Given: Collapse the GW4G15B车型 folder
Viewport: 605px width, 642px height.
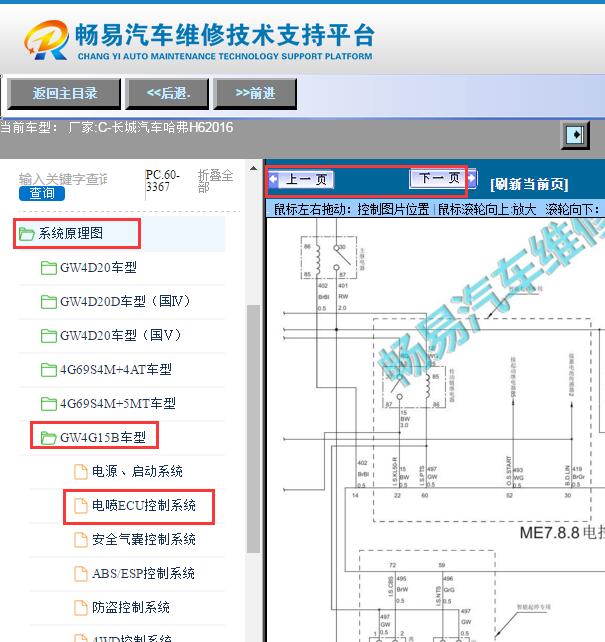Looking at the screenshot, I should pyautogui.click(x=102, y=438).
